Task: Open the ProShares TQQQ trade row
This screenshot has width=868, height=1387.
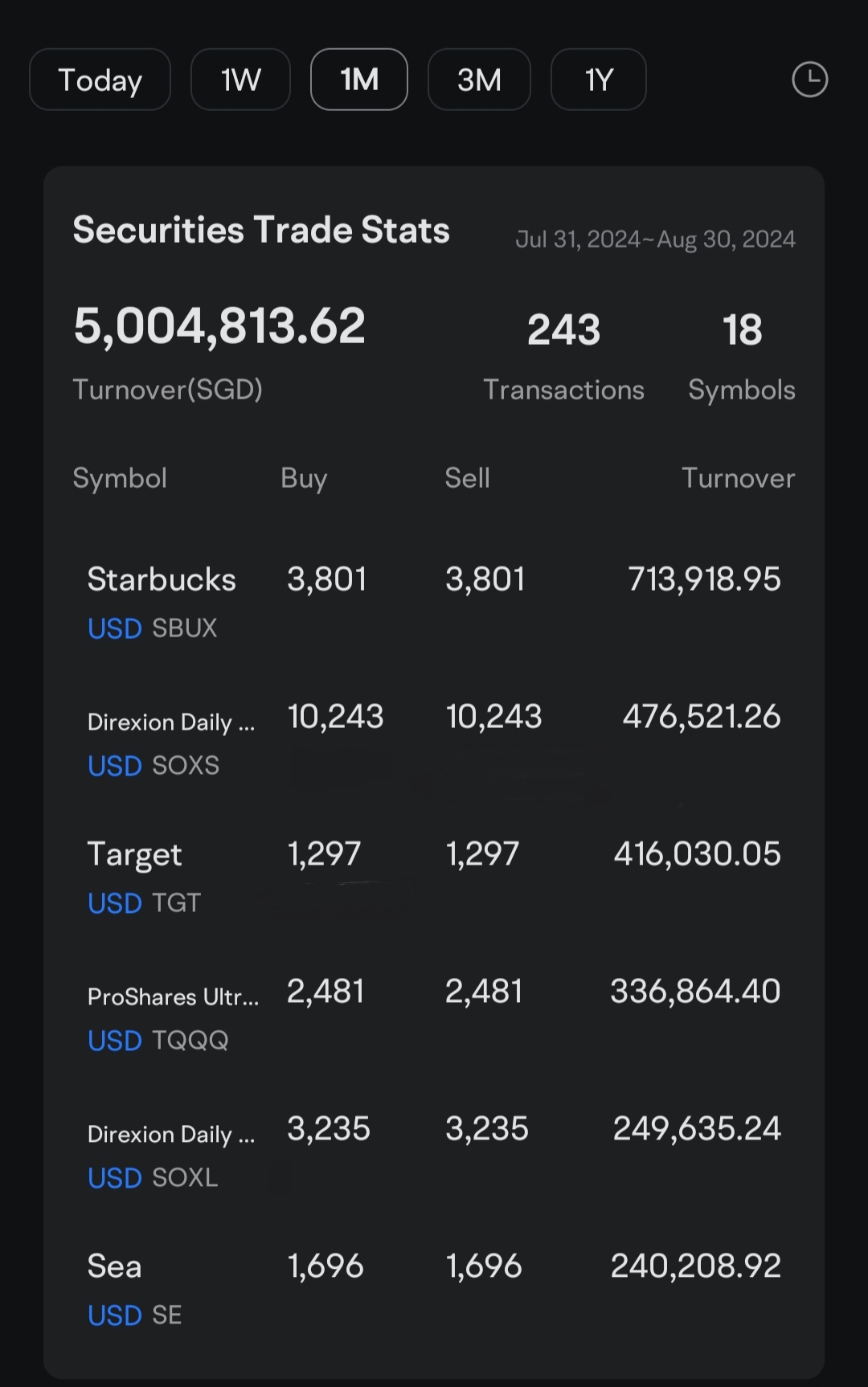Action: tap(434, 1014)
